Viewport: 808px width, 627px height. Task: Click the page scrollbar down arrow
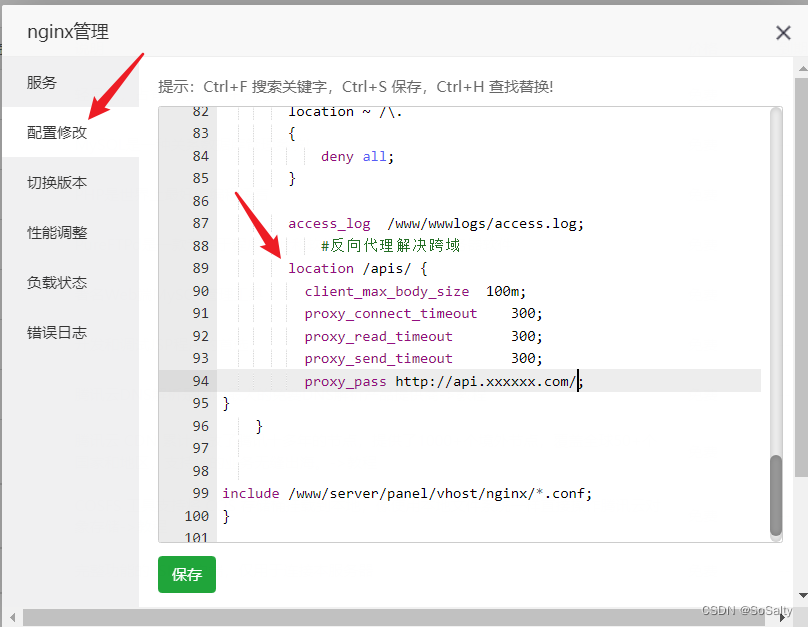coord(802,596)
